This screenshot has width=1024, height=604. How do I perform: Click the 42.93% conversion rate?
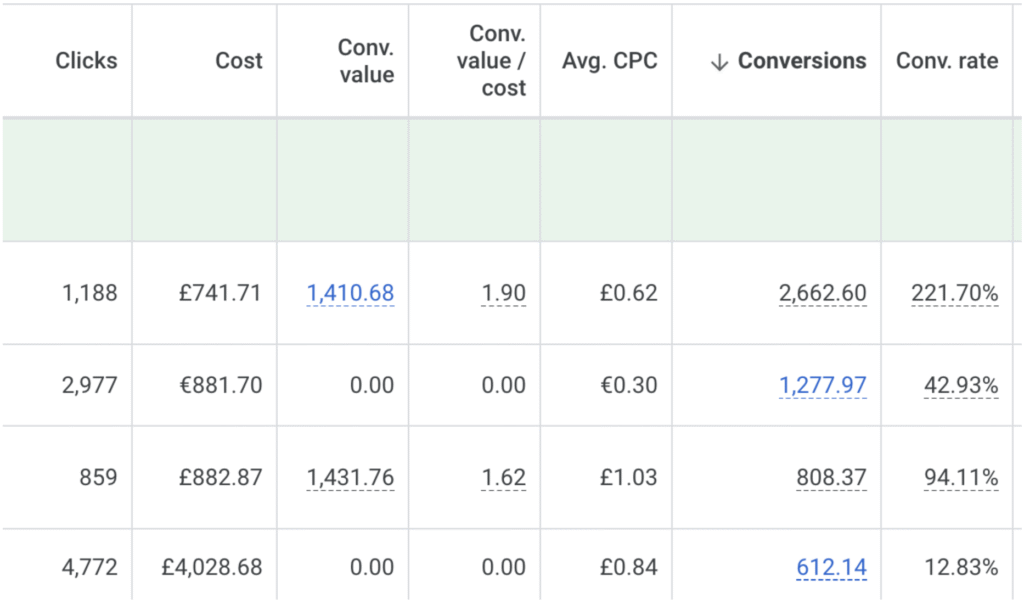tap(961, 385)
